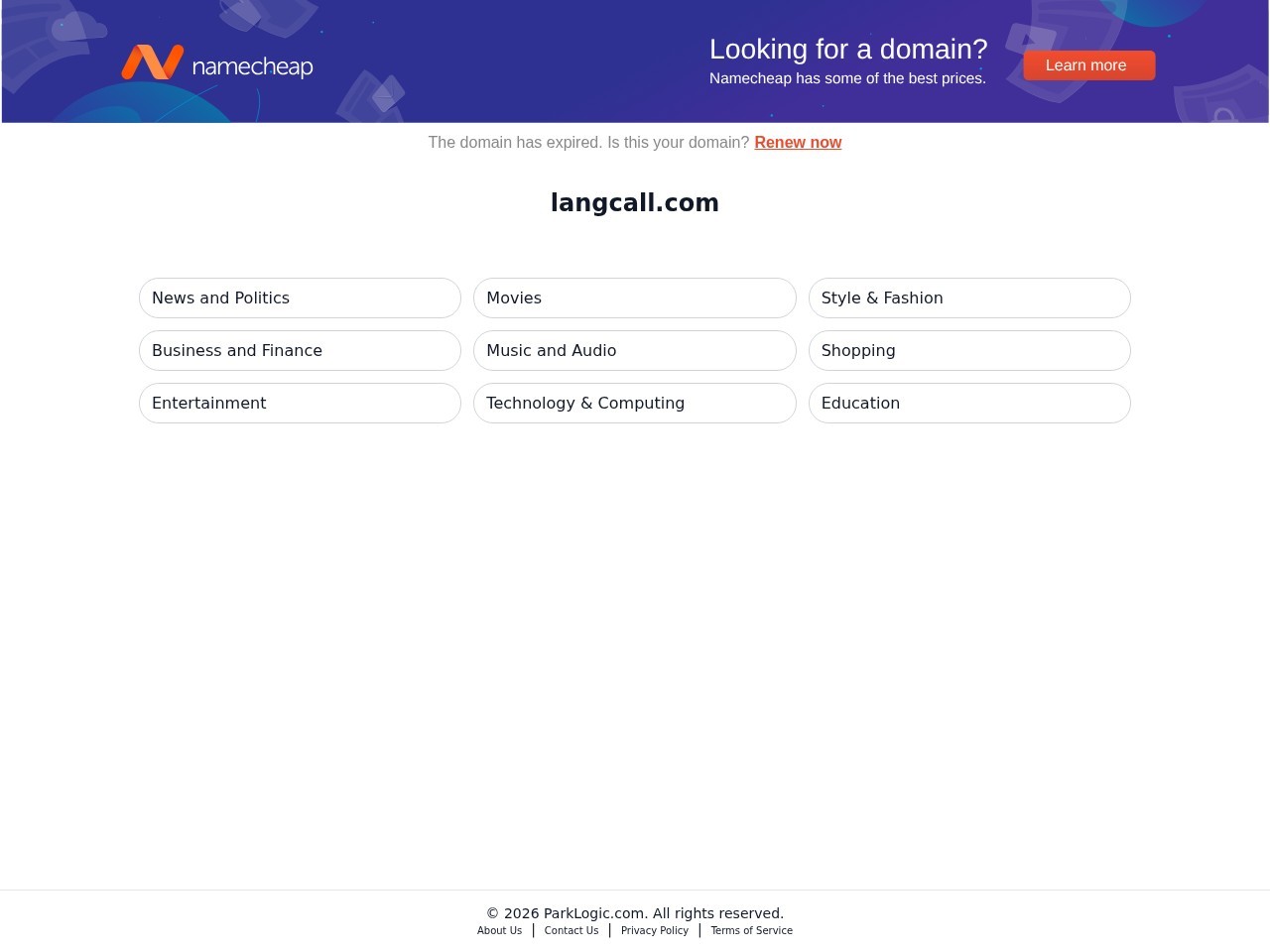Open the Contact Us footer link
The width and height of the screenshot is (1270, 952).
click(571, 930)
